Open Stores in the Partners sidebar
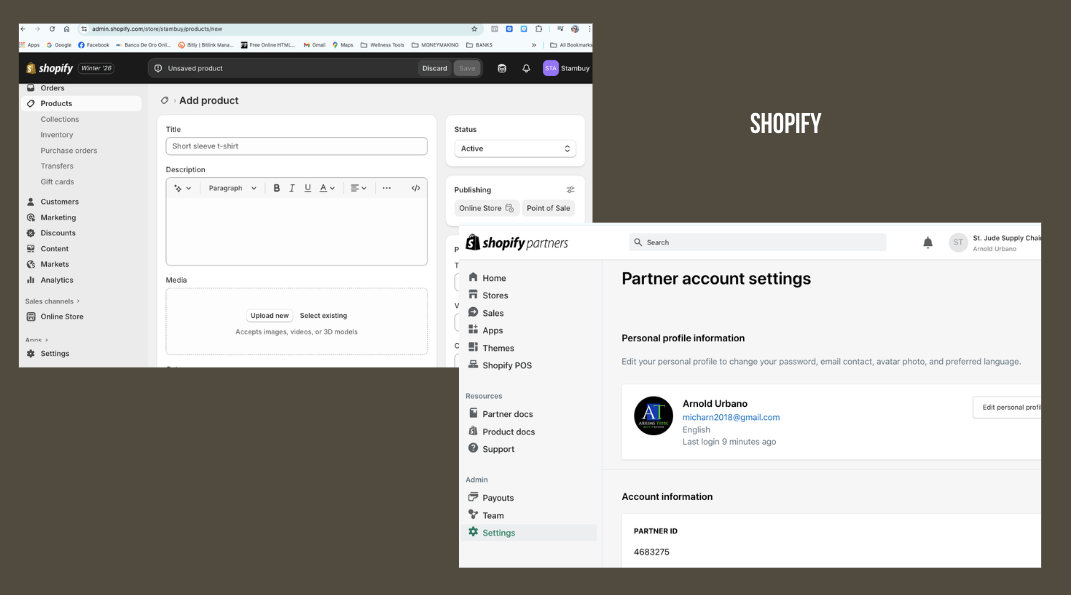The height and width of the screenshot is (595, 1071). (488, 295)
